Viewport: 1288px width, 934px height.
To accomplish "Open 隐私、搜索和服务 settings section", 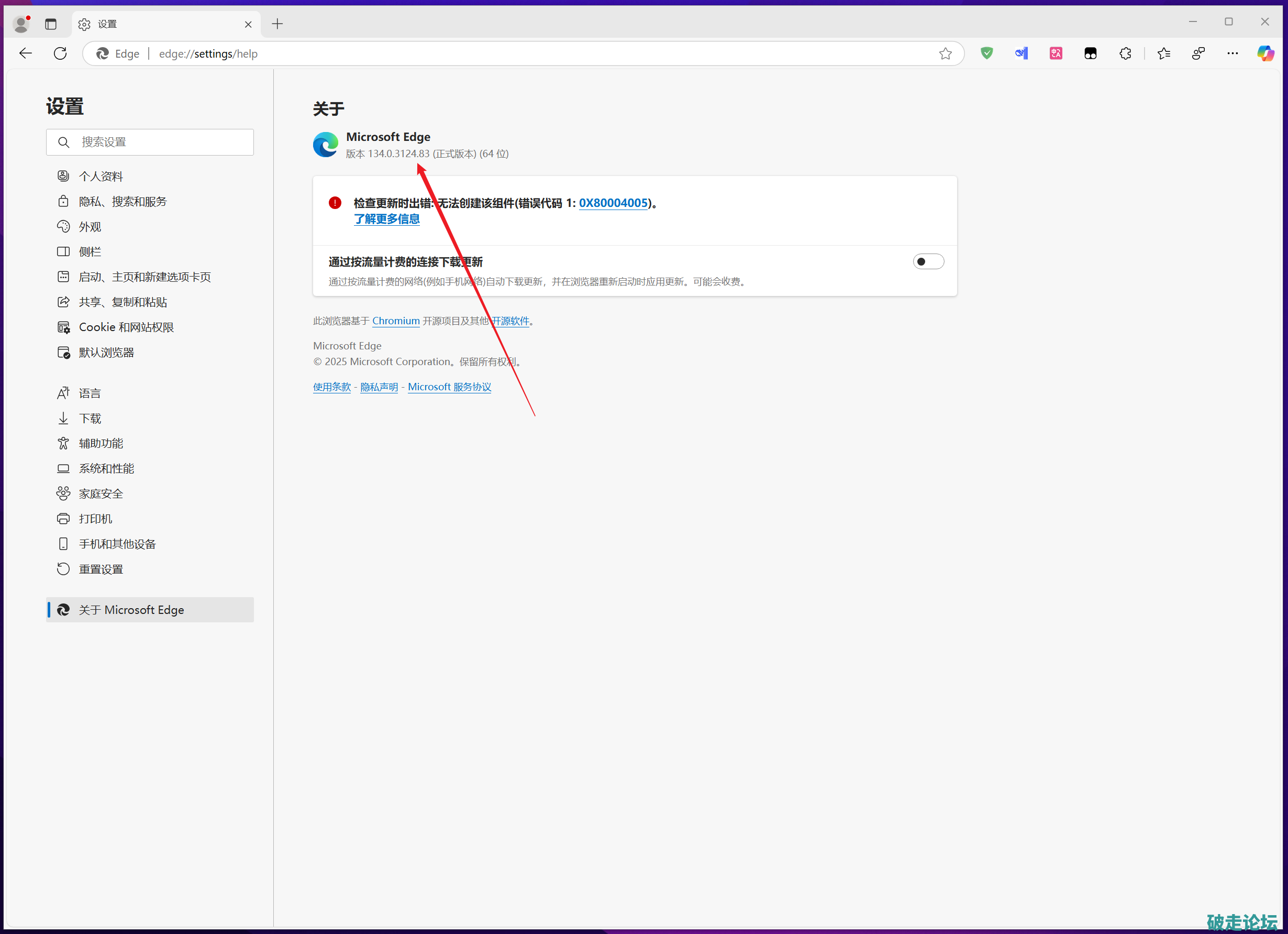I will coord(123,202).
